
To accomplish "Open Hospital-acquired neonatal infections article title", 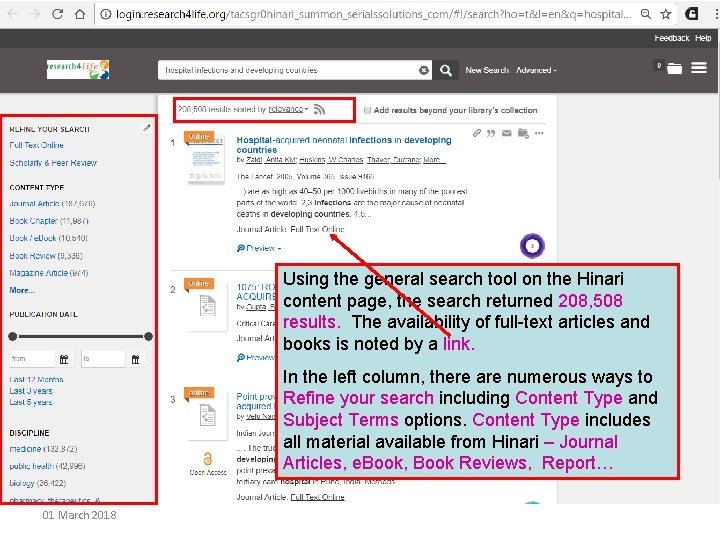I will (x=344, y=145).
